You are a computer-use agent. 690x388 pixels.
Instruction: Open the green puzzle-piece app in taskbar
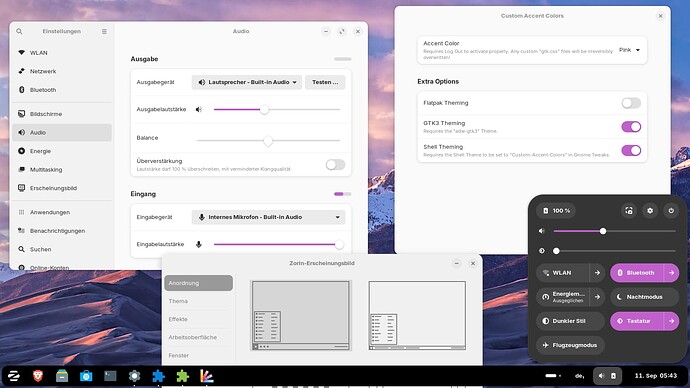pyautogui.click(x=183, y=376)
